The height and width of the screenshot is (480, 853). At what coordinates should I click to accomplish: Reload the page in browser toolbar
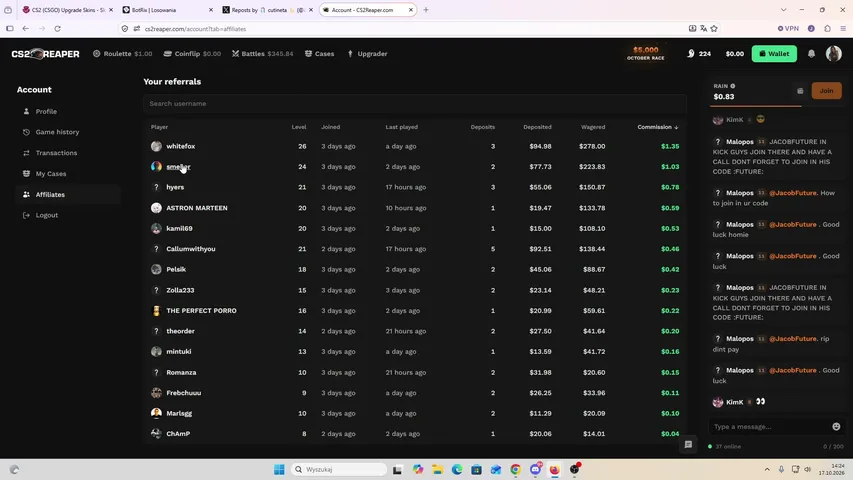[57, 28]
